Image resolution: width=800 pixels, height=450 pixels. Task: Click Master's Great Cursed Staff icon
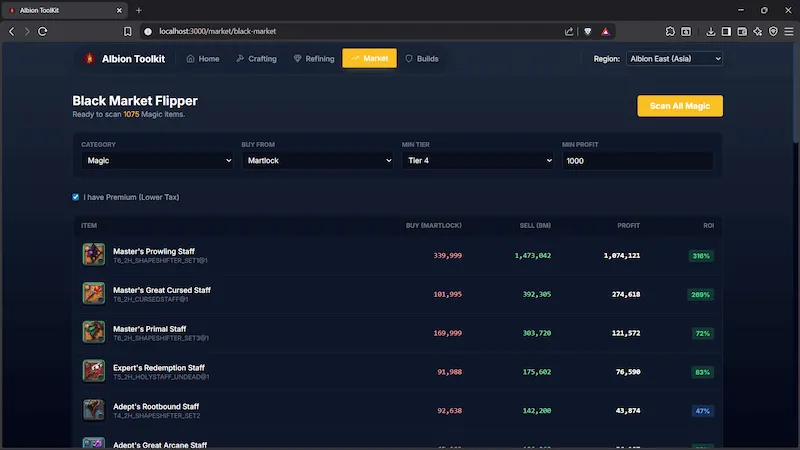click(x=94, y=293)
